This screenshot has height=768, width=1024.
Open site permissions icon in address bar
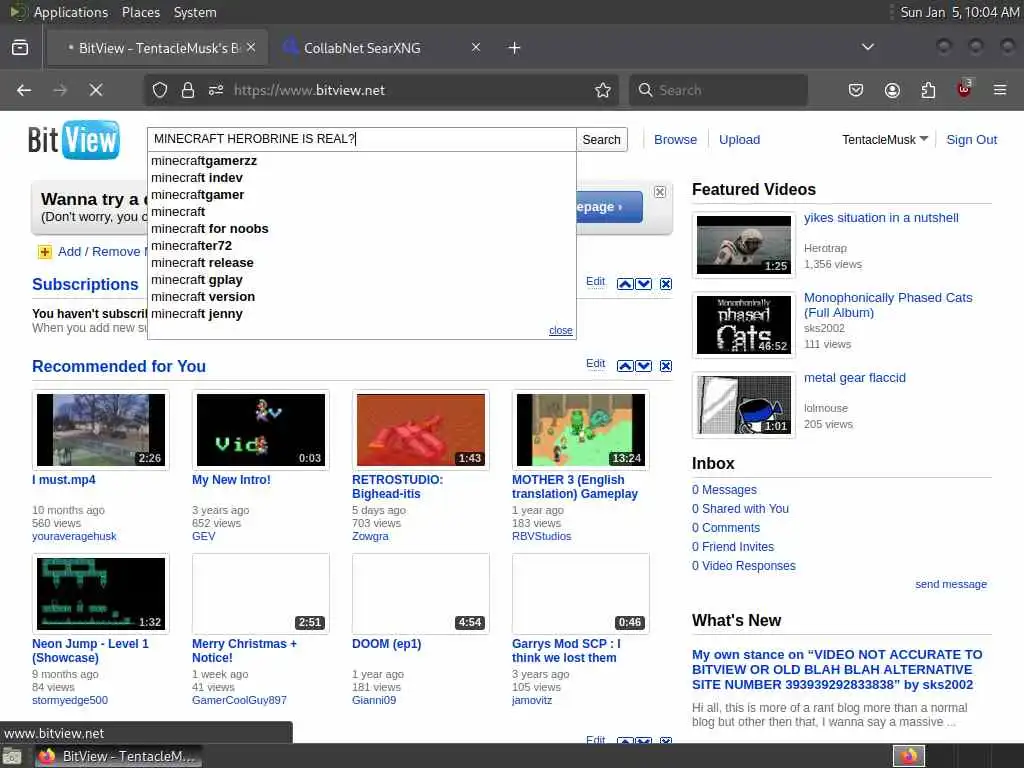pyautogui.click(x=216, y=90)
